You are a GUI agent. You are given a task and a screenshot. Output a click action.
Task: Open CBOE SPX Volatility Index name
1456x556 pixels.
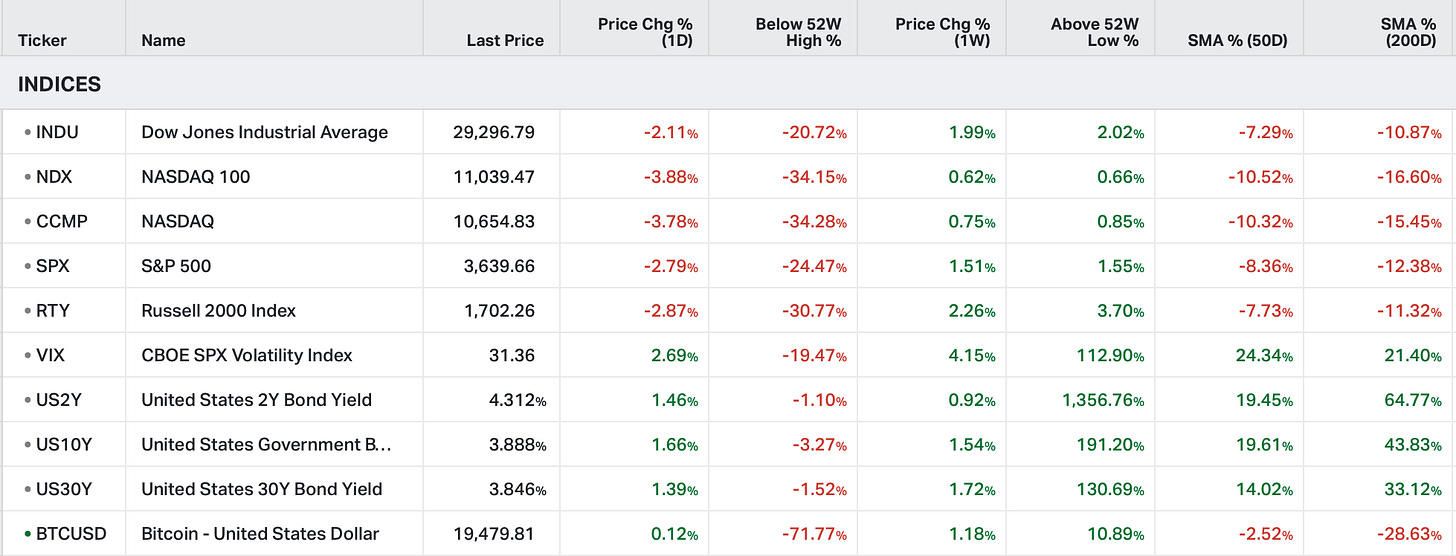point(247,355)
